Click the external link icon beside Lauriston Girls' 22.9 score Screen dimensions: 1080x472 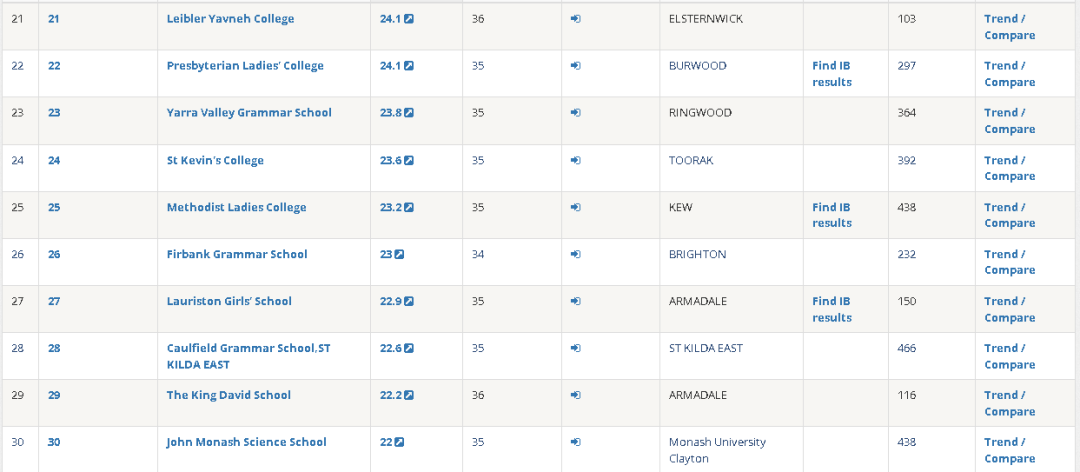(x=409, y=301)
